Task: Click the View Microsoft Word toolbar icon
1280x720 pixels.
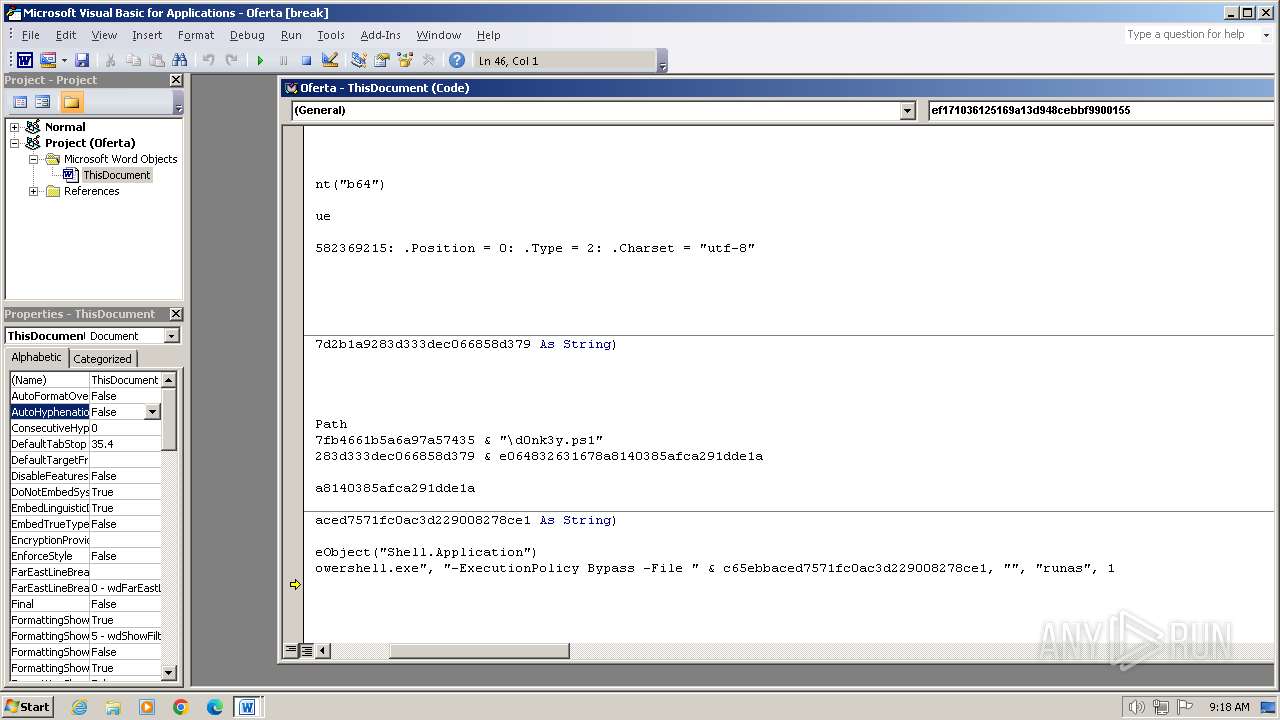Action: click(x=25, y=61)
